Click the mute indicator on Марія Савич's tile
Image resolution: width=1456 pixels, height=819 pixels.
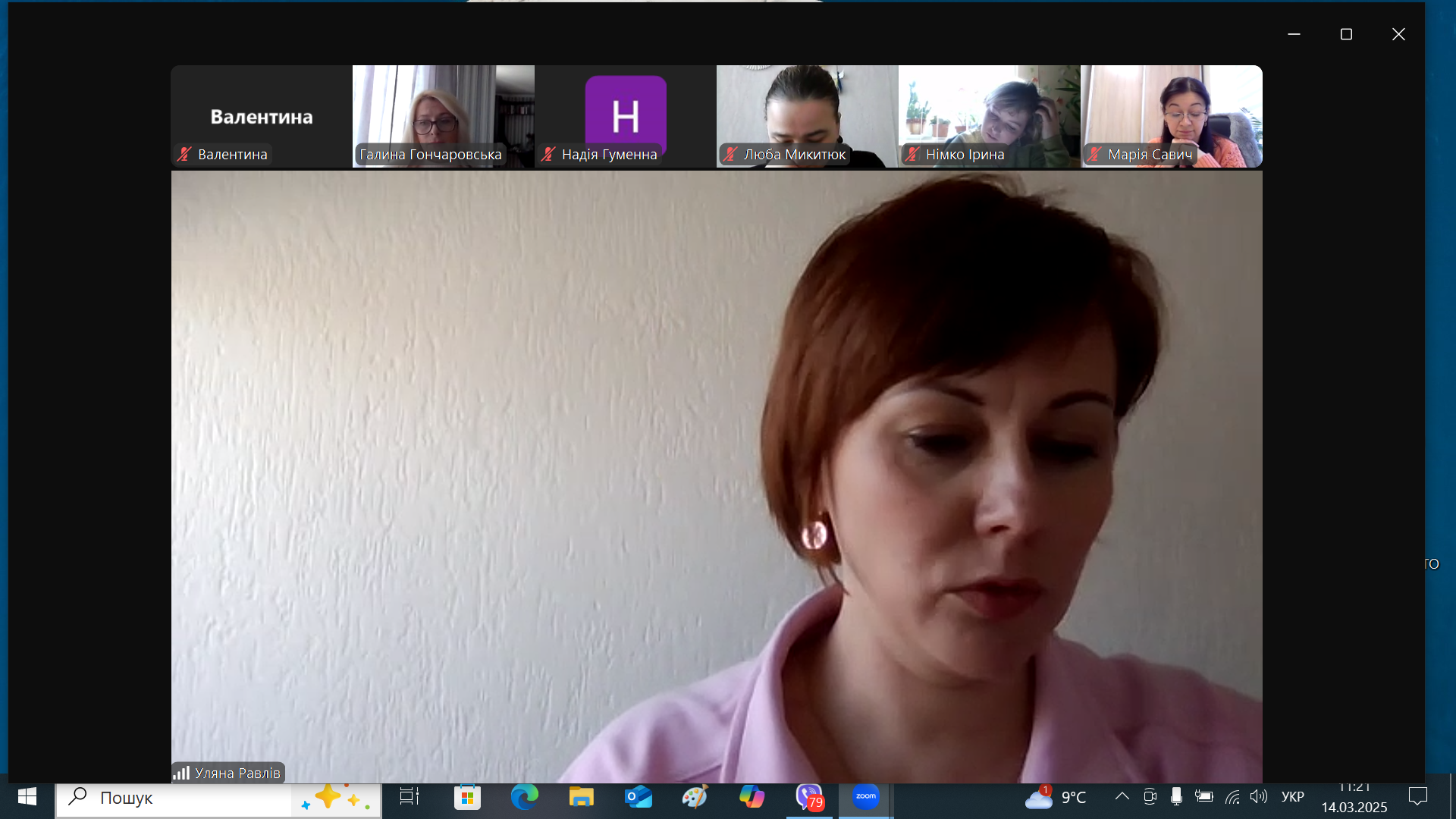tap(1094, 155)
